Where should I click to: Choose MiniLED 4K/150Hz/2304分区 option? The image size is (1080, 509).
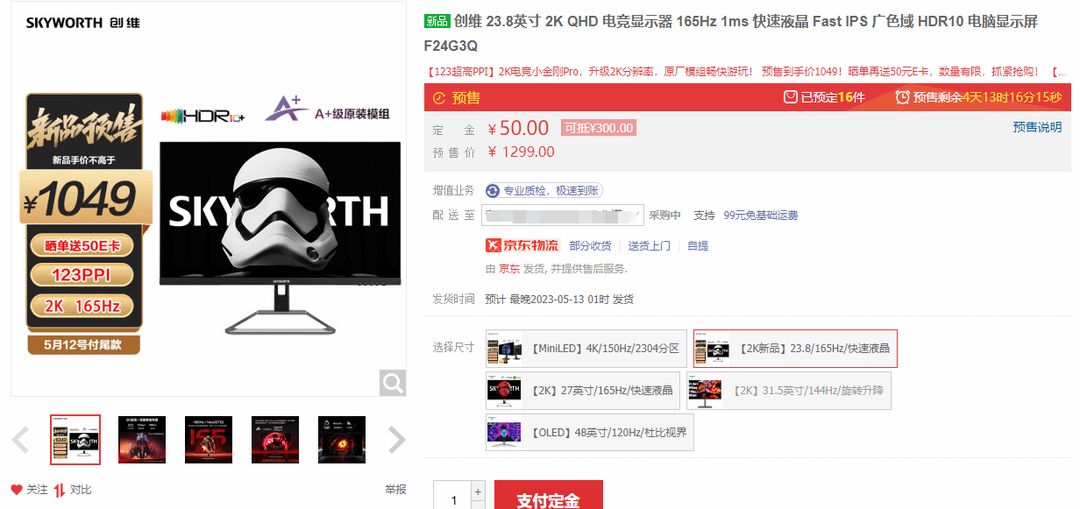coord(586,349)
